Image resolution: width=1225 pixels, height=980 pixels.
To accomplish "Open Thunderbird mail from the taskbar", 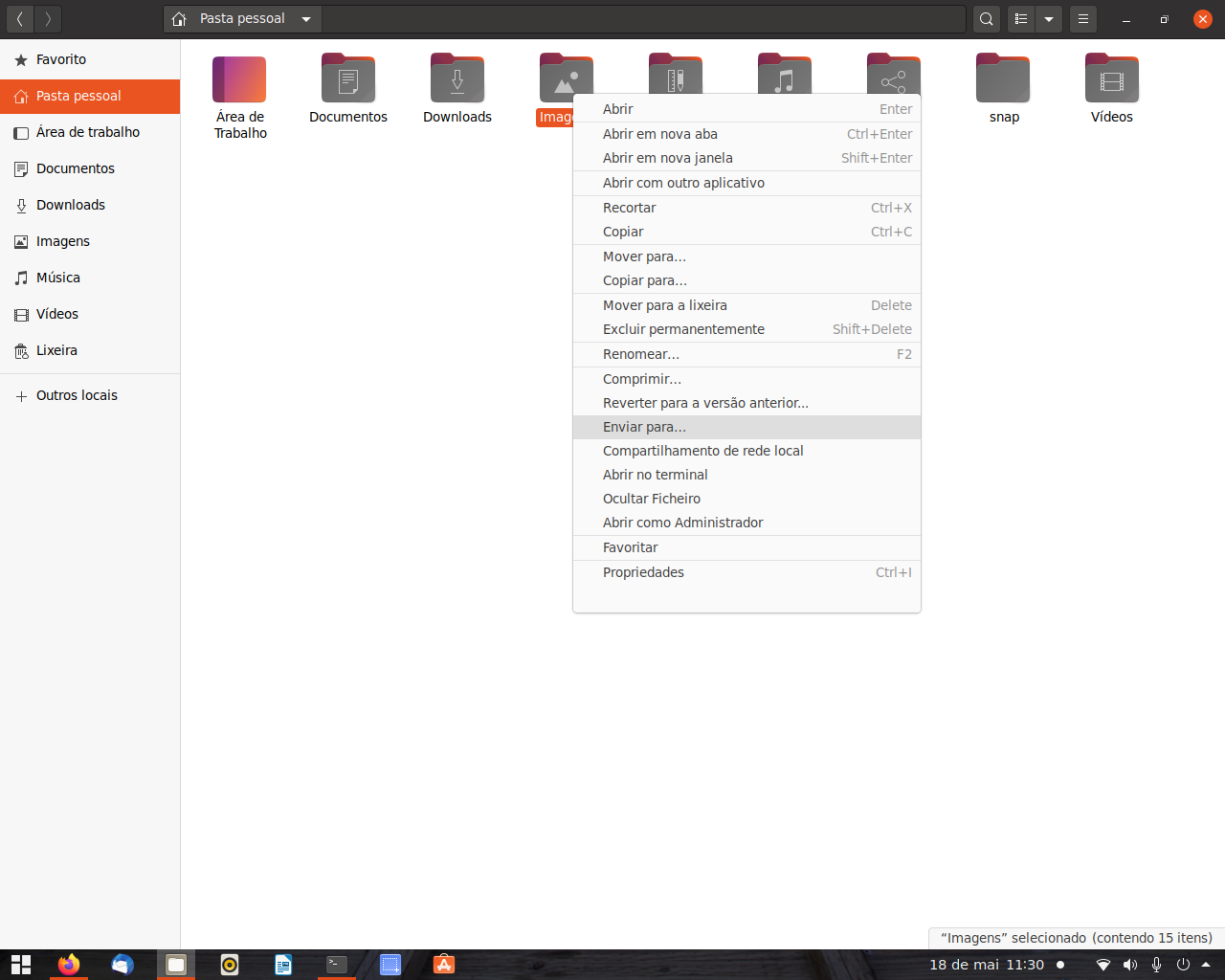I will pos(122,965).
